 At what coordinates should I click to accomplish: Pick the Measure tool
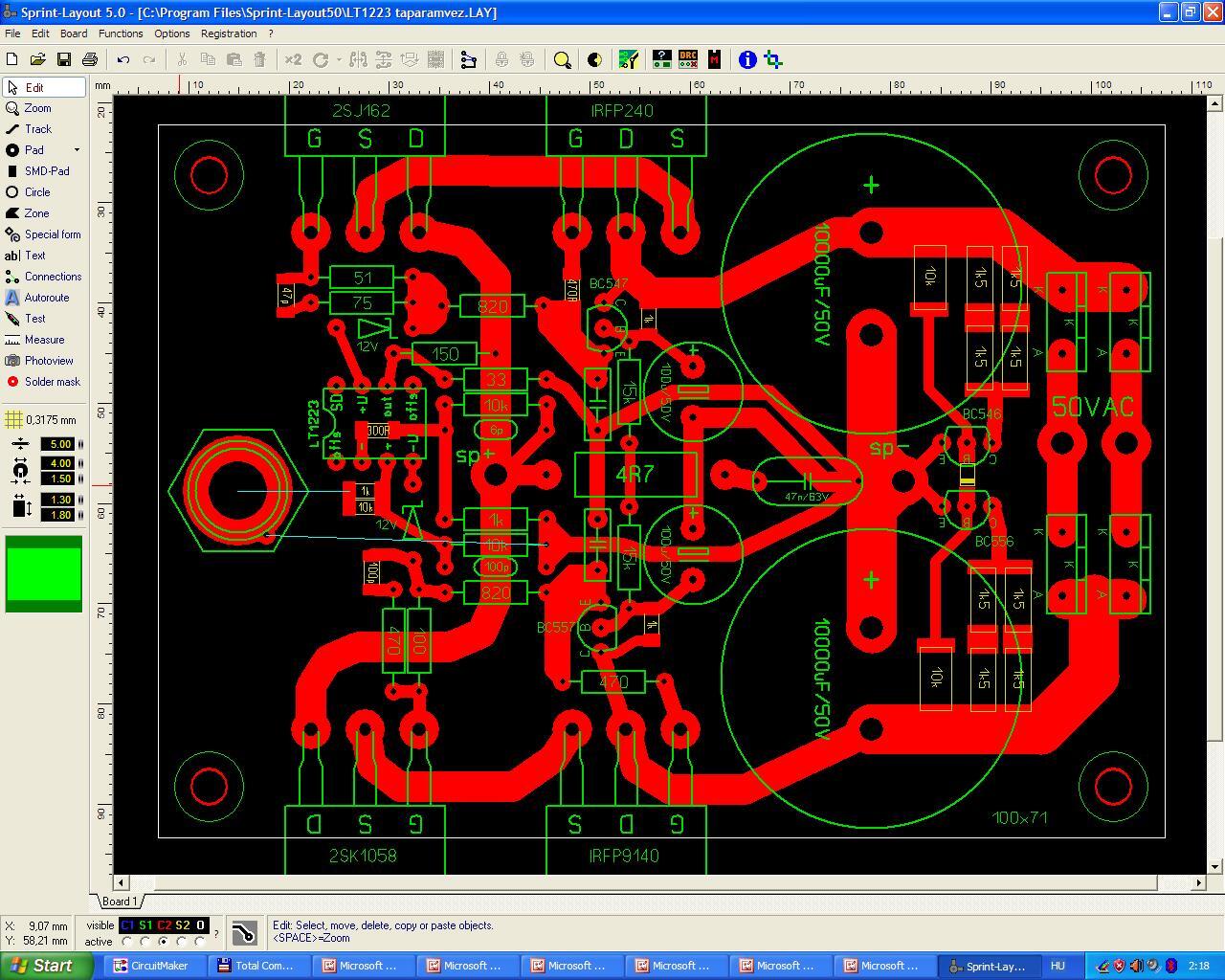click(44, 340)
